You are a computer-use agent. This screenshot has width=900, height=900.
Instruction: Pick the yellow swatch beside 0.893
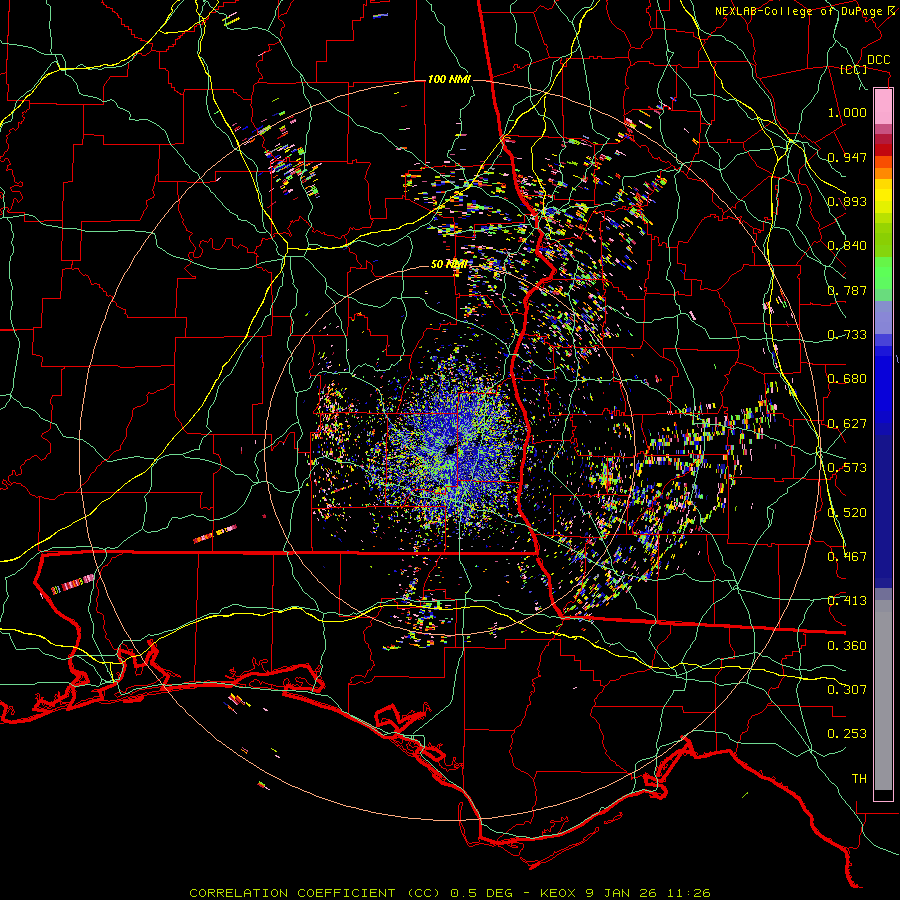883,196
